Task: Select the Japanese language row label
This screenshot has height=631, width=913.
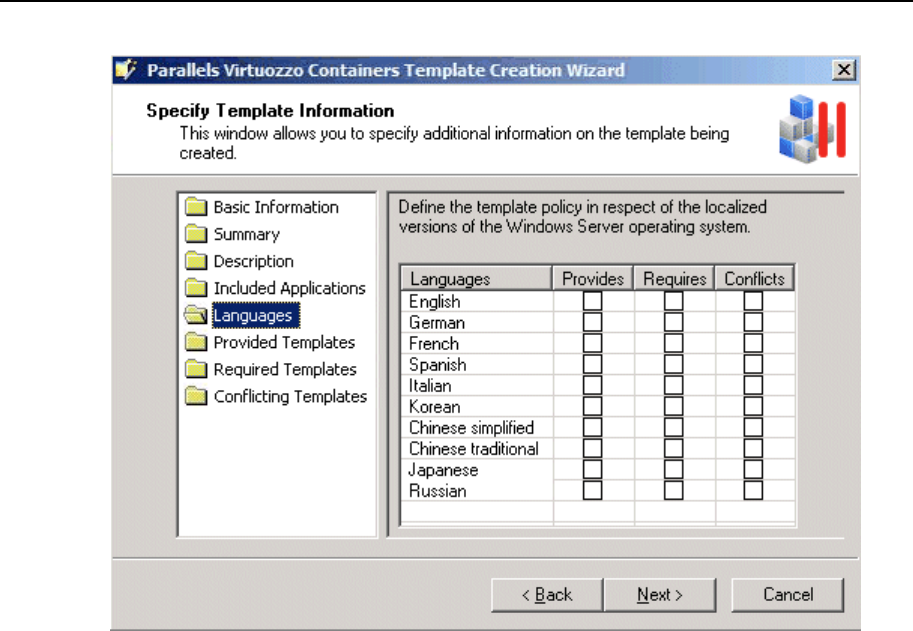Action: tap(443, 470)
